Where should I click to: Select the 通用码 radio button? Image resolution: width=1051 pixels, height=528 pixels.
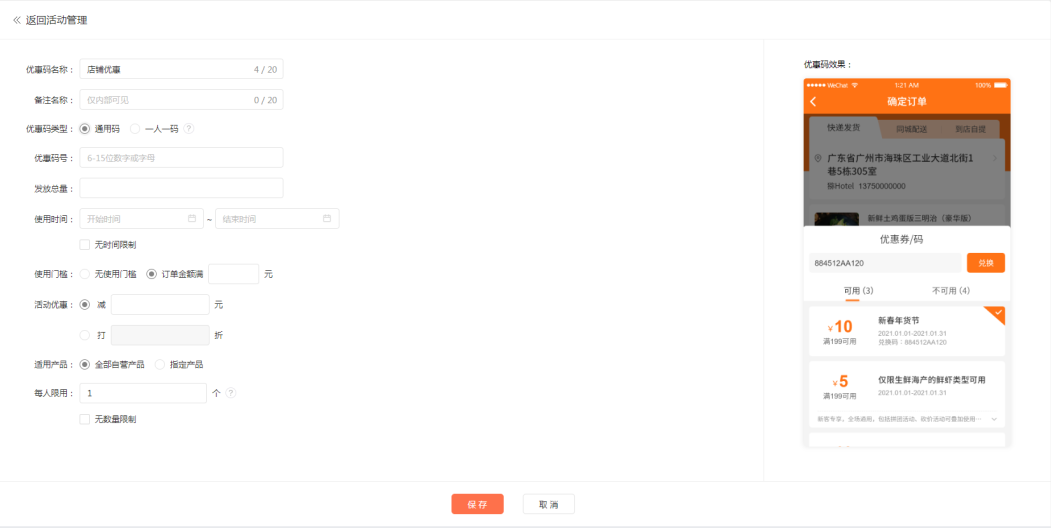pos(84,129)
